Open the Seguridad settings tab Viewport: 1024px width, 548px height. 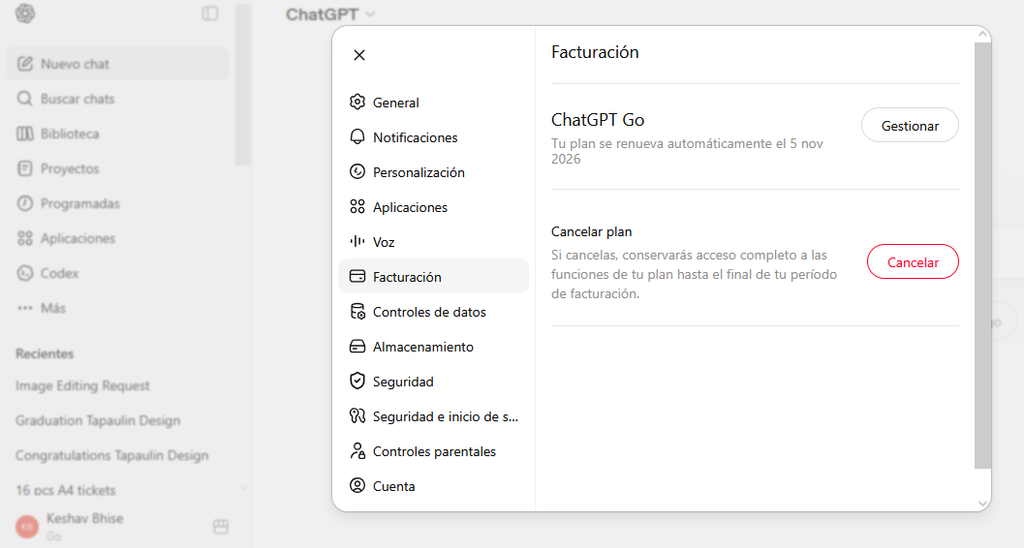(x=434, y=381)
